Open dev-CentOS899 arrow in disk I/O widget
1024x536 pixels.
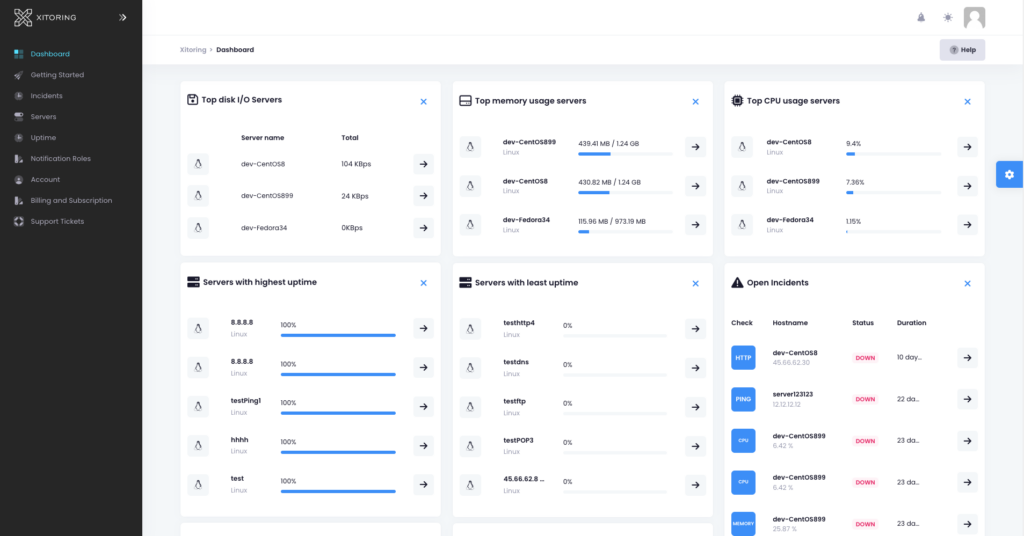pyautogui.click(x=424, y=196)
